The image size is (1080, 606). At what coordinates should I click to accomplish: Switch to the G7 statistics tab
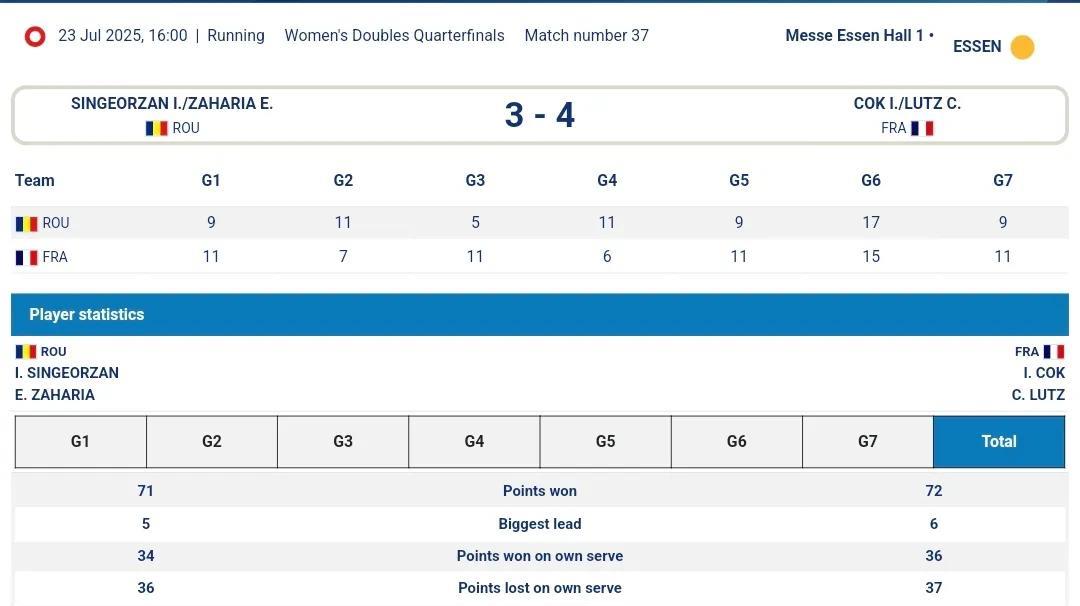[868, 442]
